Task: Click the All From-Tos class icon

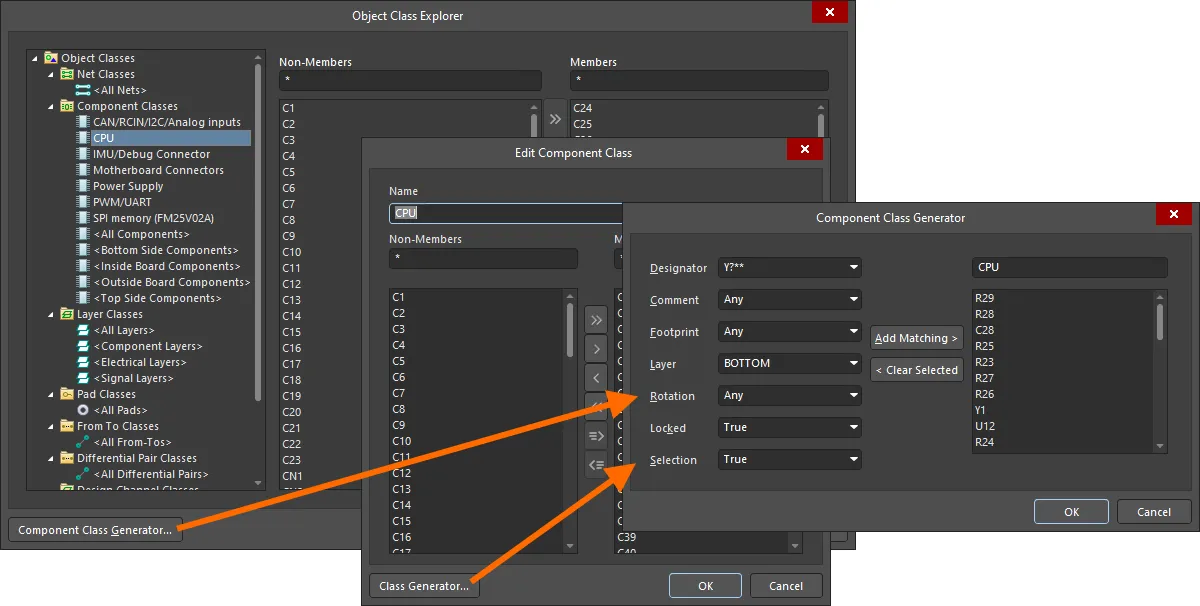Action: click(x=83, y=442)
